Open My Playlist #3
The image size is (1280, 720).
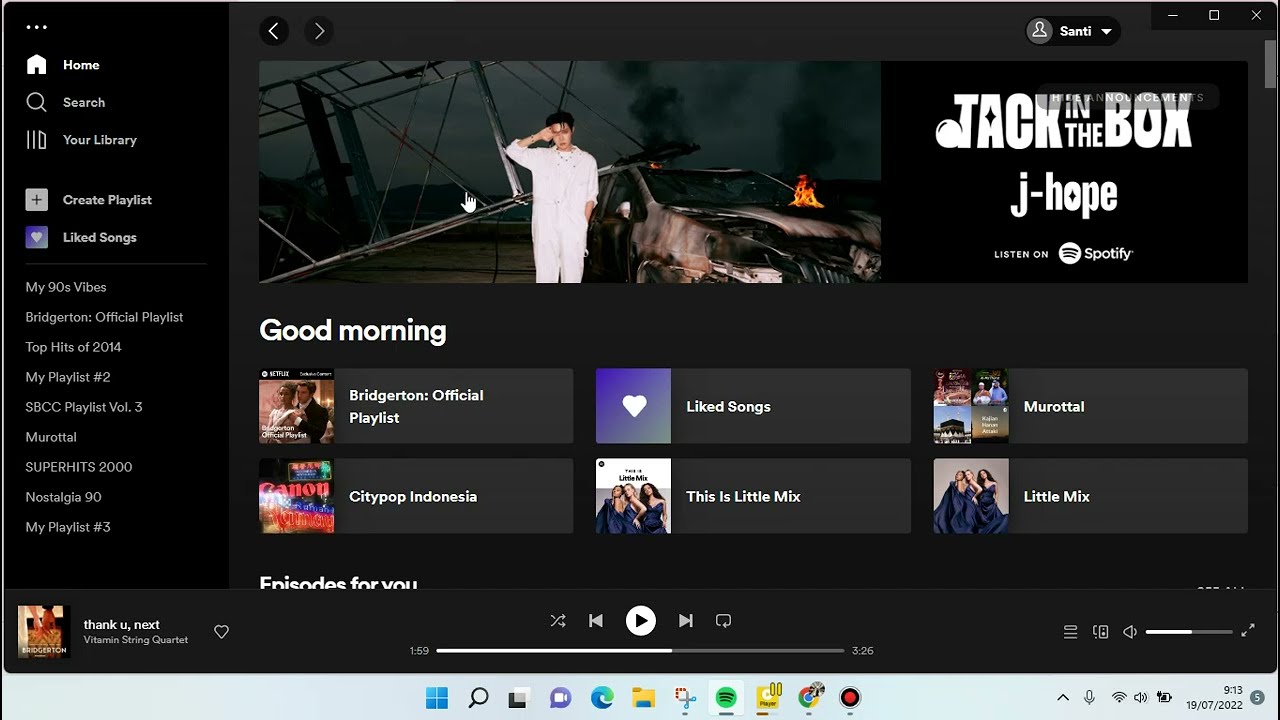click(x=68, y=527)
